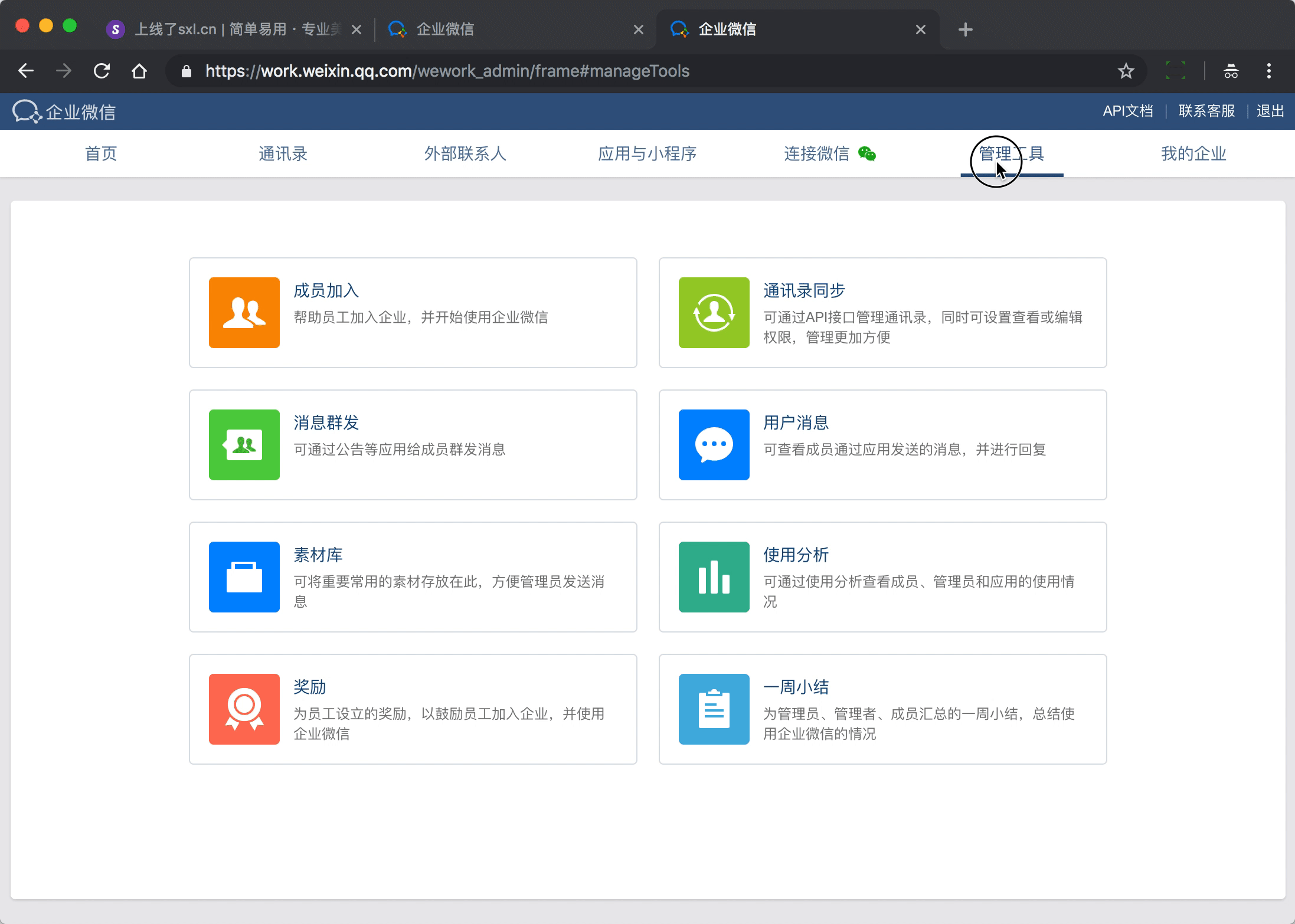Image resolution: width=1295 pixels, height=924 pixels.
Task: Click description 帮助员工加入企业，并开始使用企业微信
Action: 421,317
